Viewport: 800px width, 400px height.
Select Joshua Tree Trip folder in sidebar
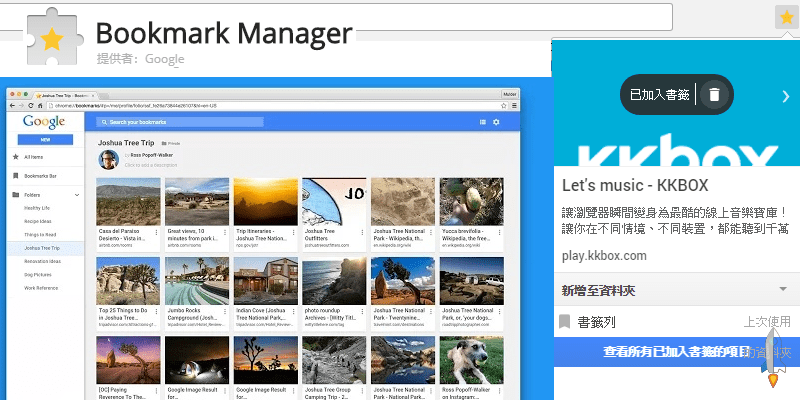click(42, 247)
